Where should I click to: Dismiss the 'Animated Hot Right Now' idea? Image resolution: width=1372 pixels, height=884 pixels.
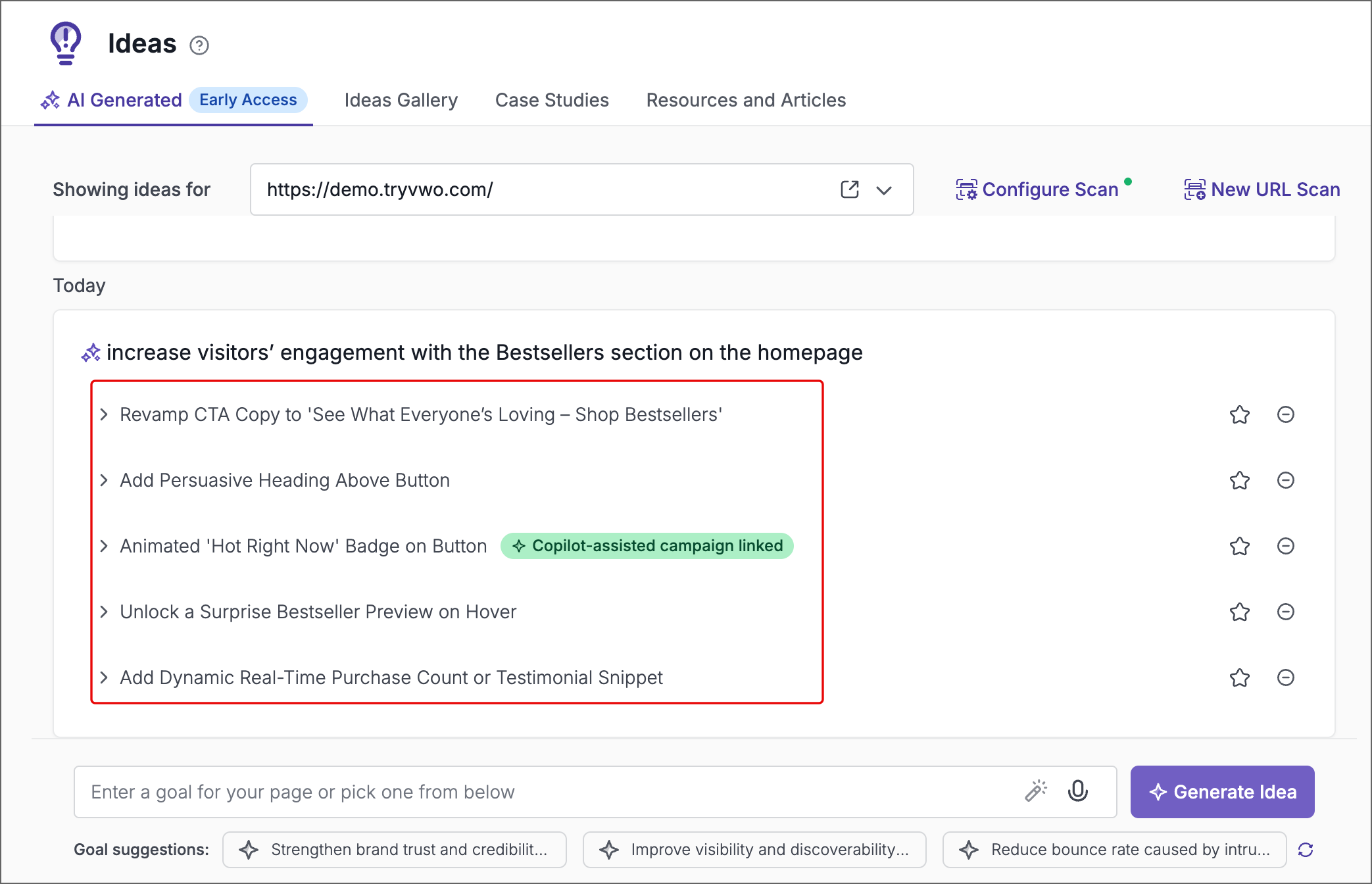[1286, 546]
